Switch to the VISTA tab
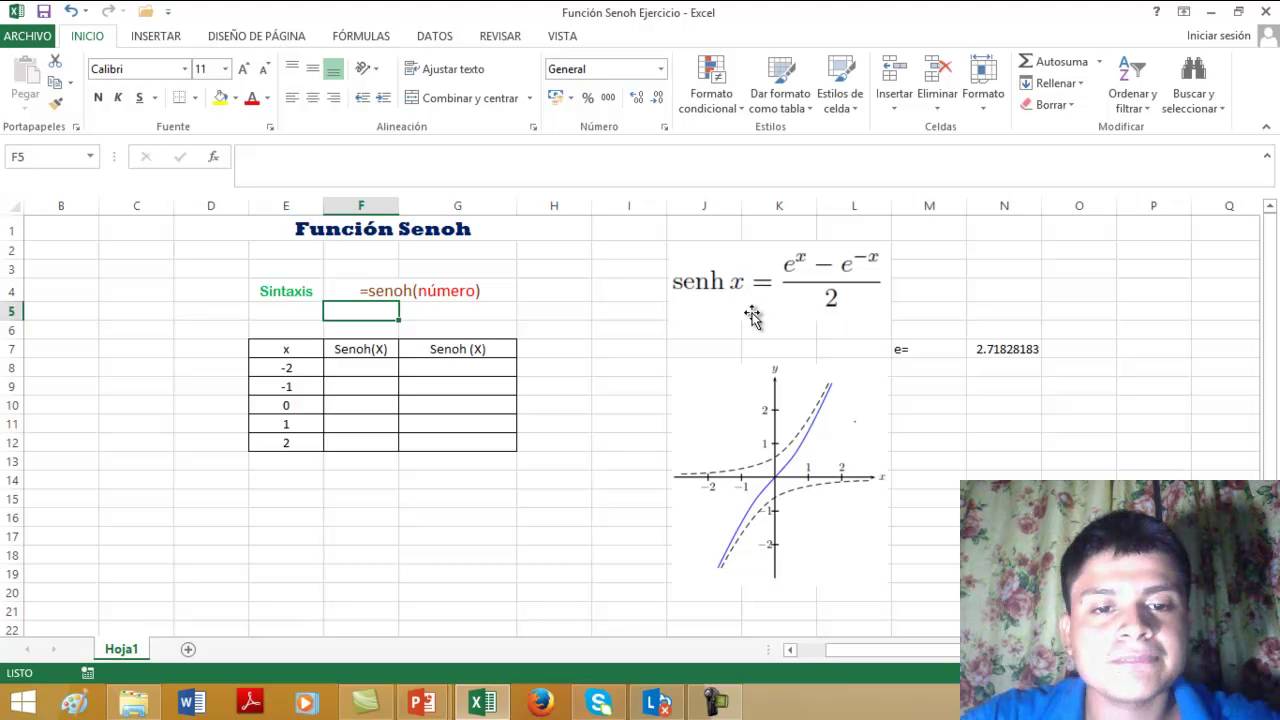Screen dimensions: 1280x720 [x=562, y=36]
